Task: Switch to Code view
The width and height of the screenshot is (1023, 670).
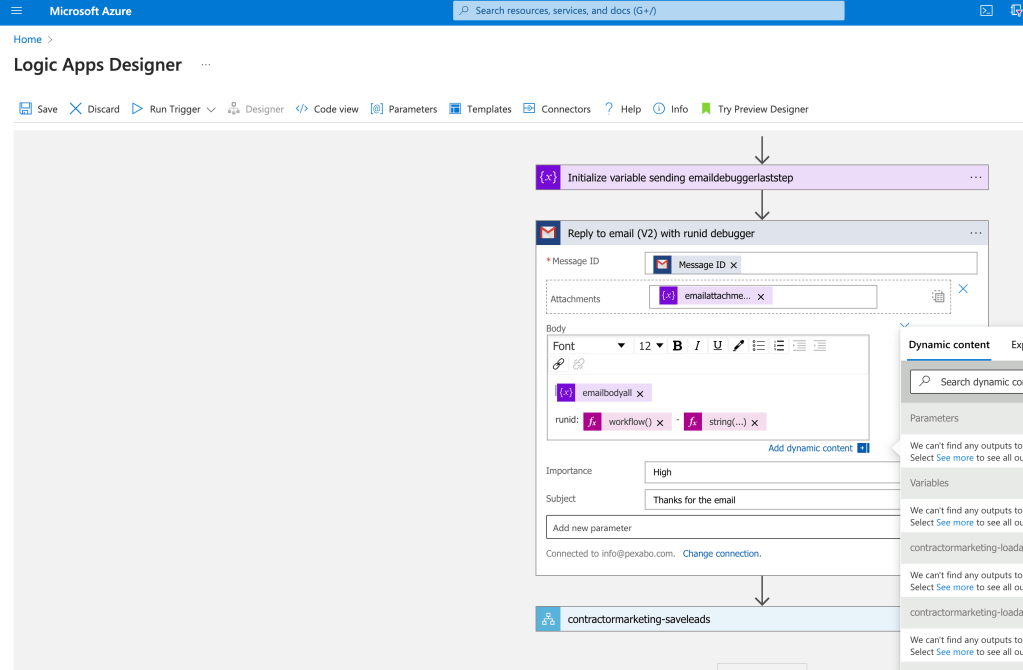Action: (x=327, y=109)
